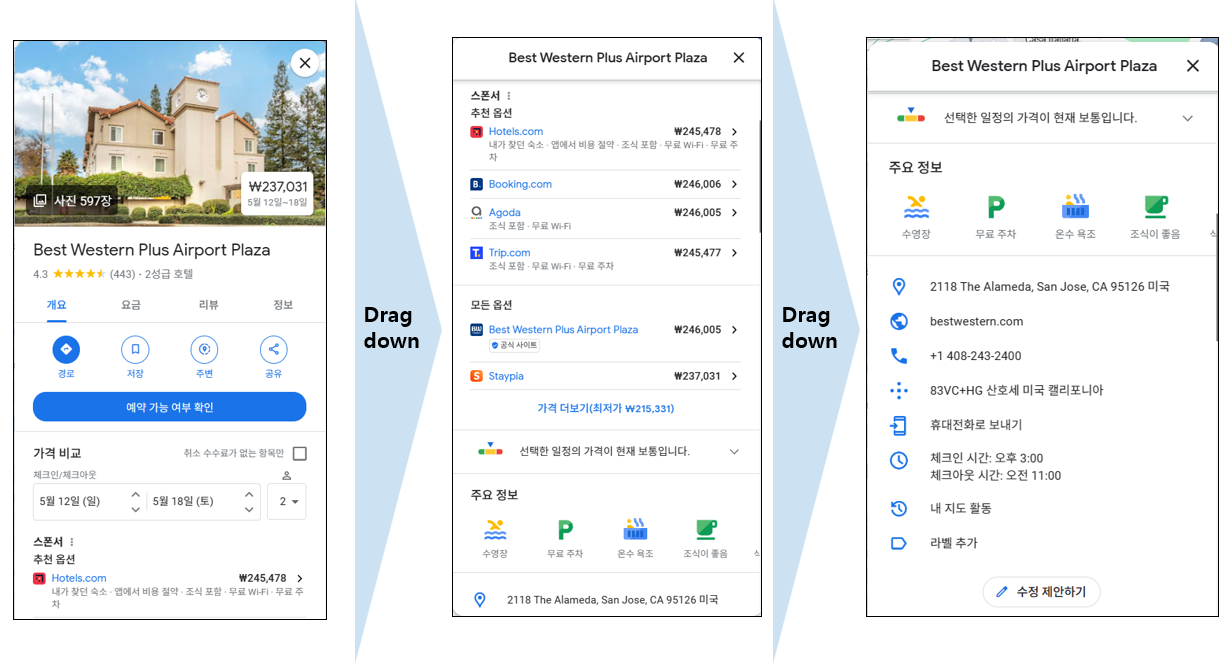Screen dimensions: 1232x664
Task: Click the 무료 주차 parking icon in the middle panel
Action: 565,529
